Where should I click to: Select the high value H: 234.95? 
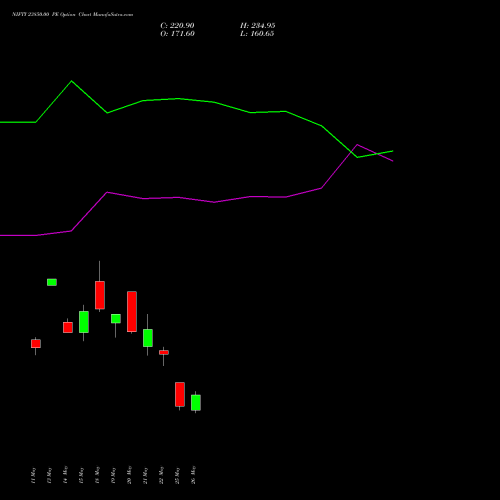(x=258, y=26)
